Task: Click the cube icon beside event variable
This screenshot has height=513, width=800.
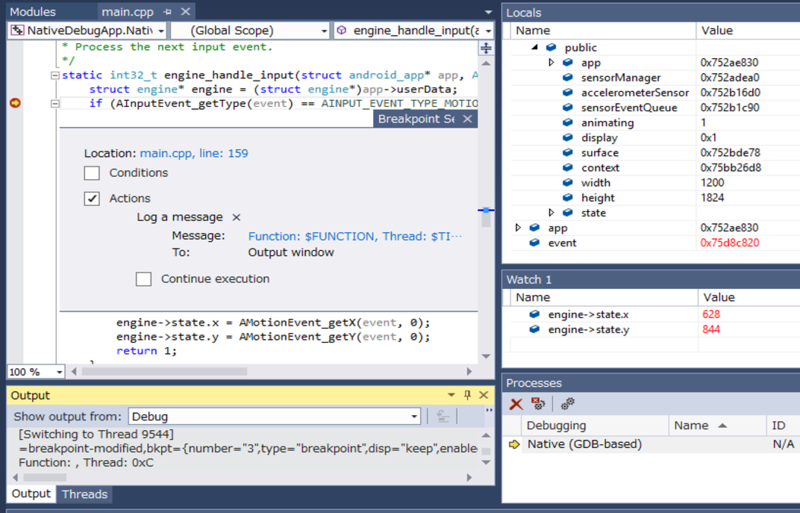Action: coord(534,243)
